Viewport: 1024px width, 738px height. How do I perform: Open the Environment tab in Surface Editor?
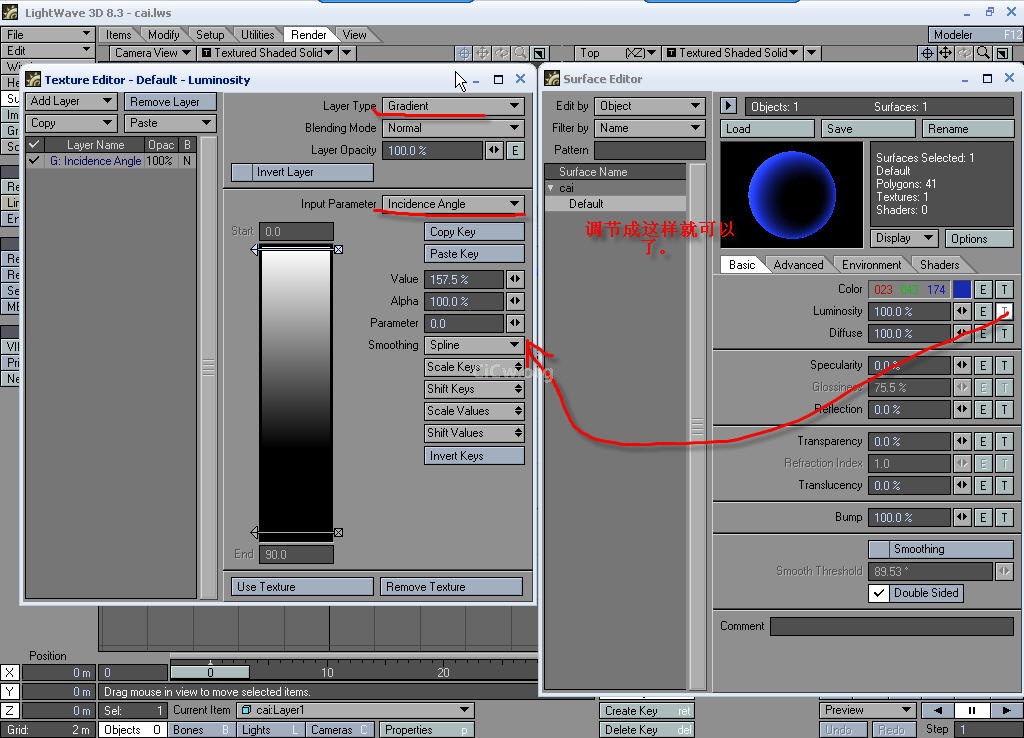coord(871,265)
